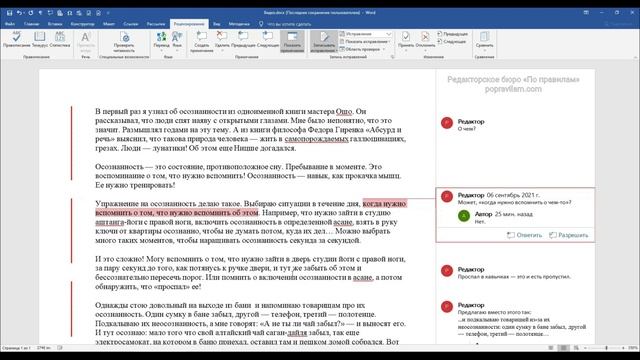
Task: Open the Область проверки reviewing pane dropdown
Action: click(x=362, y=49)
